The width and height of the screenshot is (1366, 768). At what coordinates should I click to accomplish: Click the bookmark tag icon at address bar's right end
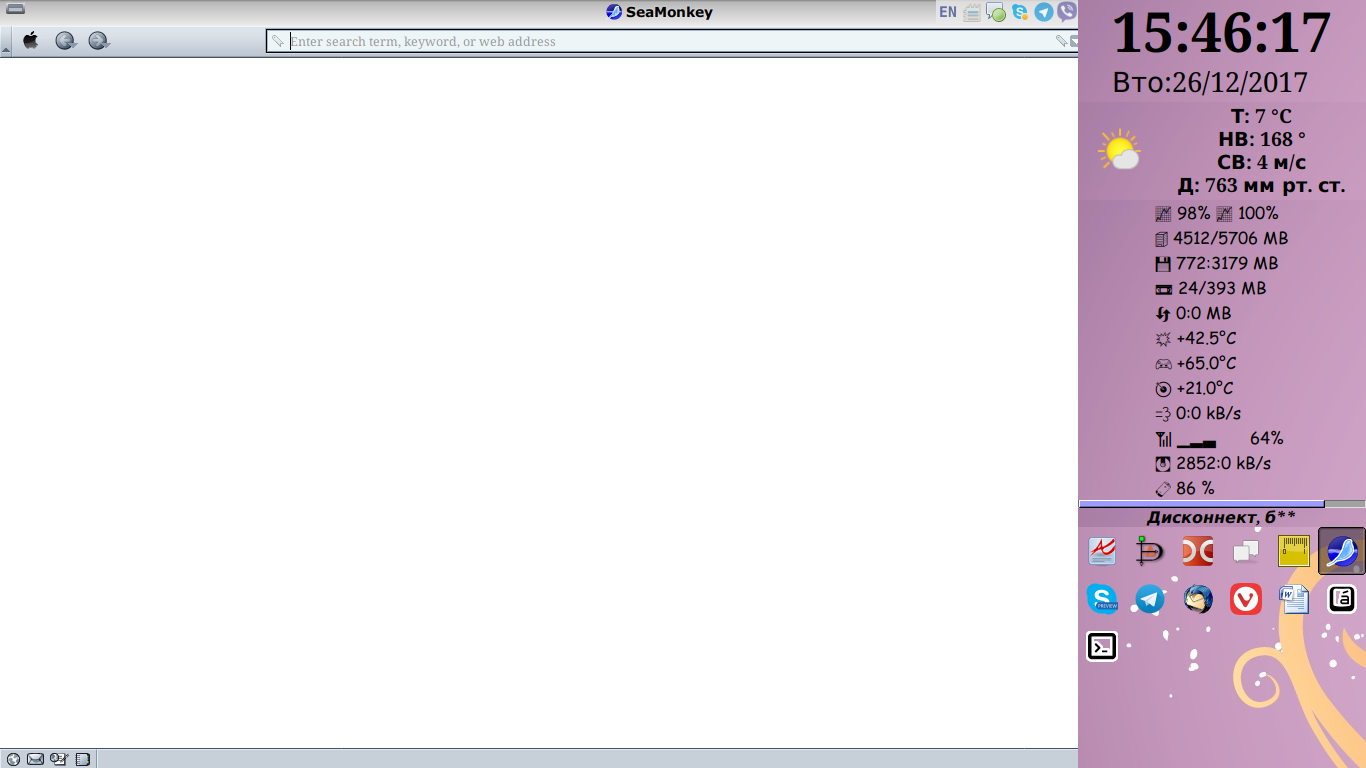click(1061, 41)
